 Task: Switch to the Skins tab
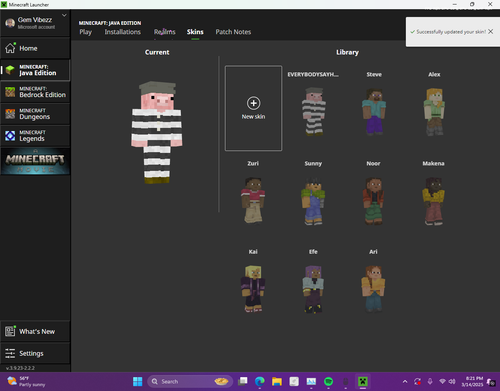tap(195, 32)
